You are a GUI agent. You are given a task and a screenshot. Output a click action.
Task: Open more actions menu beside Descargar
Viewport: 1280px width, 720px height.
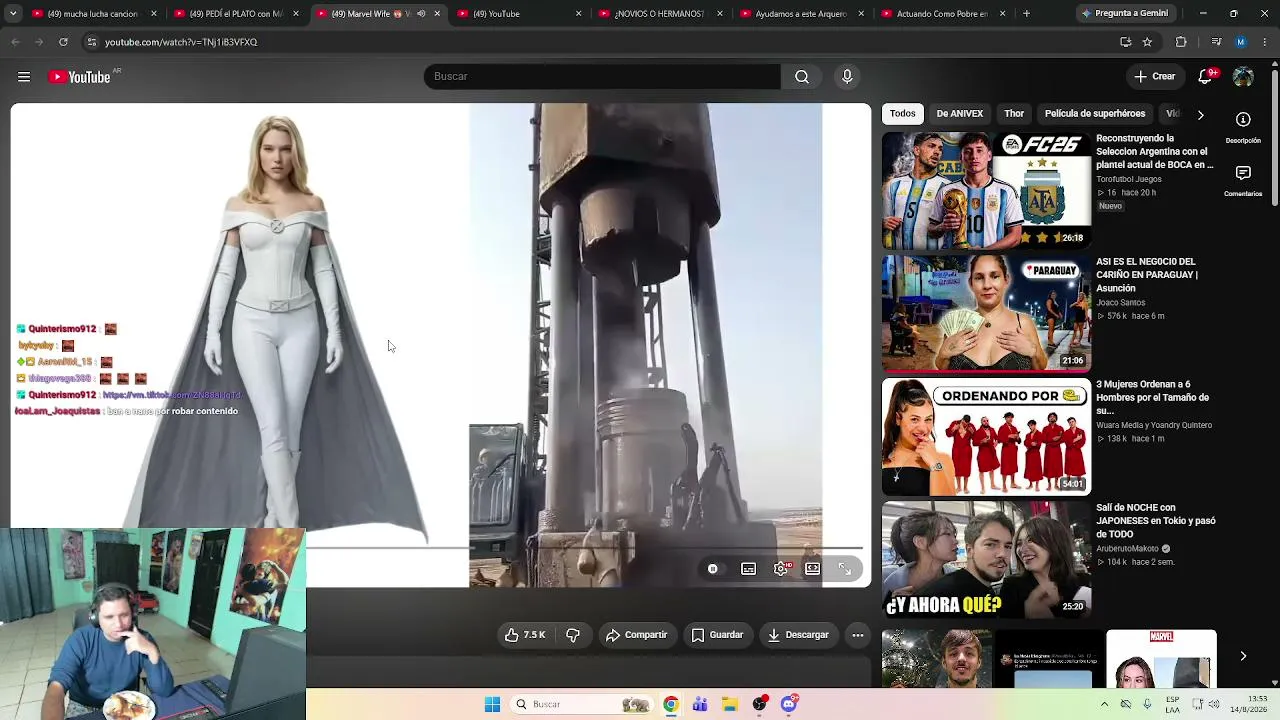[857, 635]
